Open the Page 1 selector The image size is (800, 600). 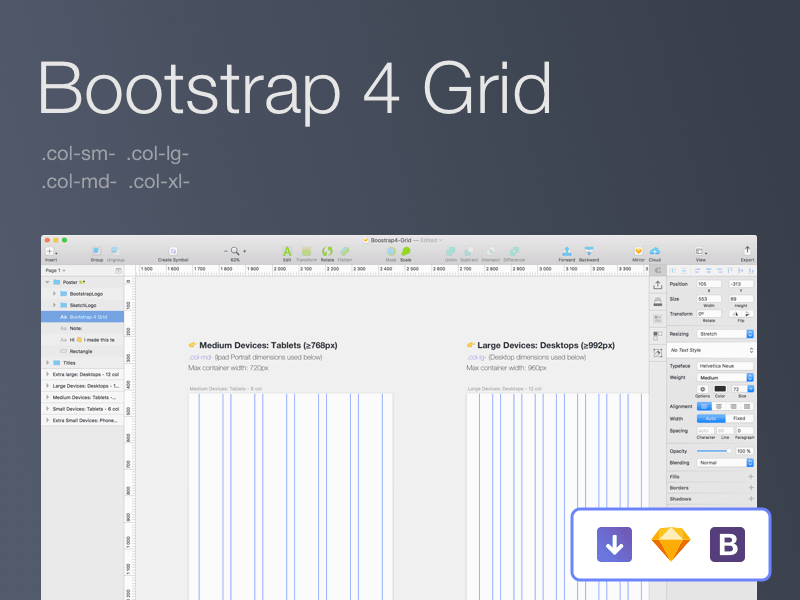[x=53, y=270]
